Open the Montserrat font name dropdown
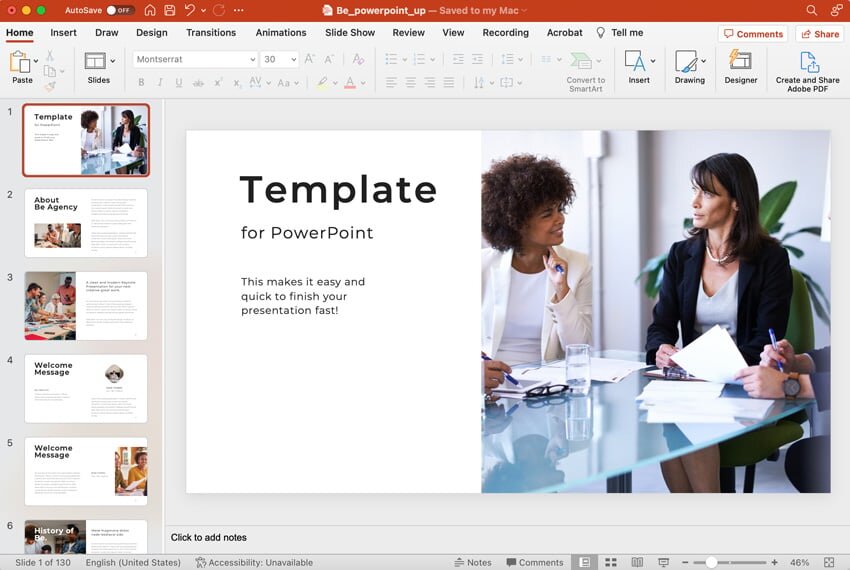Screen dimensions: 850x570 (251, 60)
